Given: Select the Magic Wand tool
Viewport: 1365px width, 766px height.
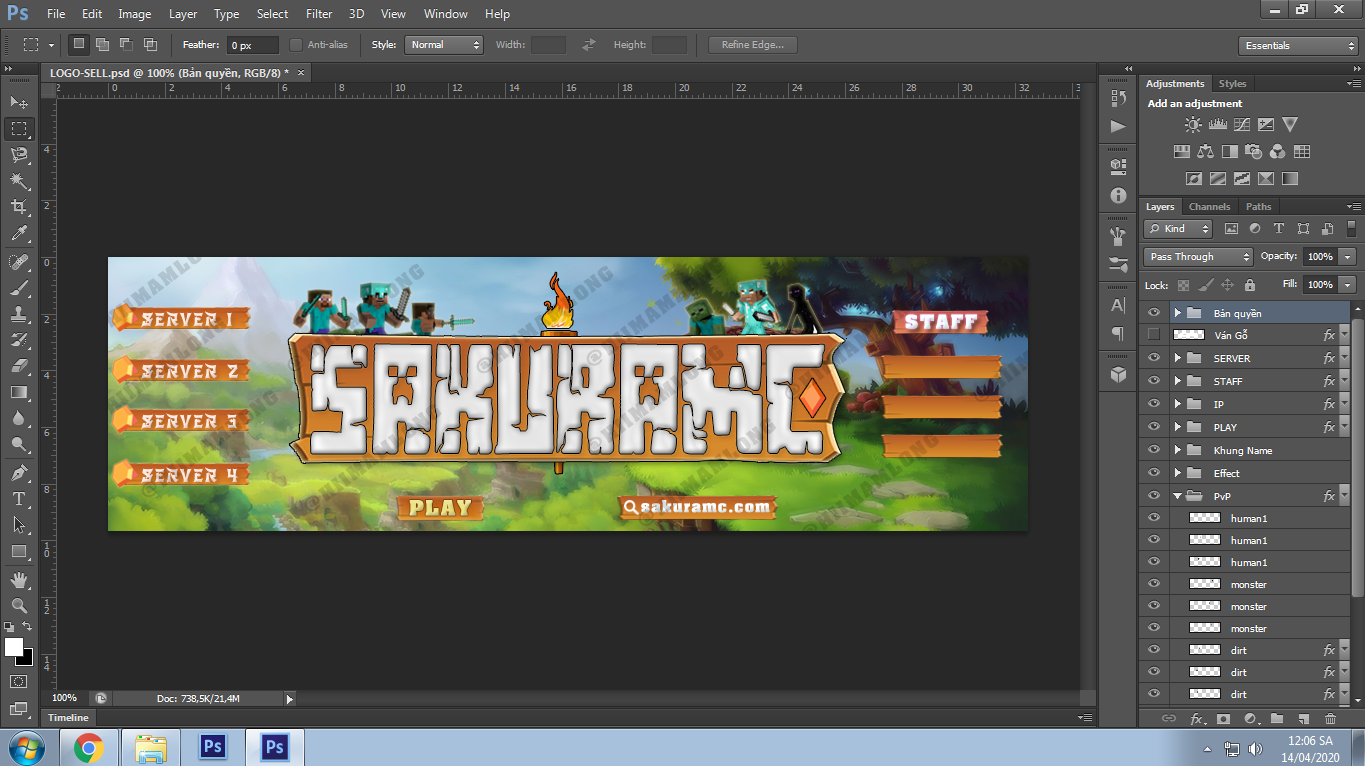Looking at the screenshot, I should point(19,181).
